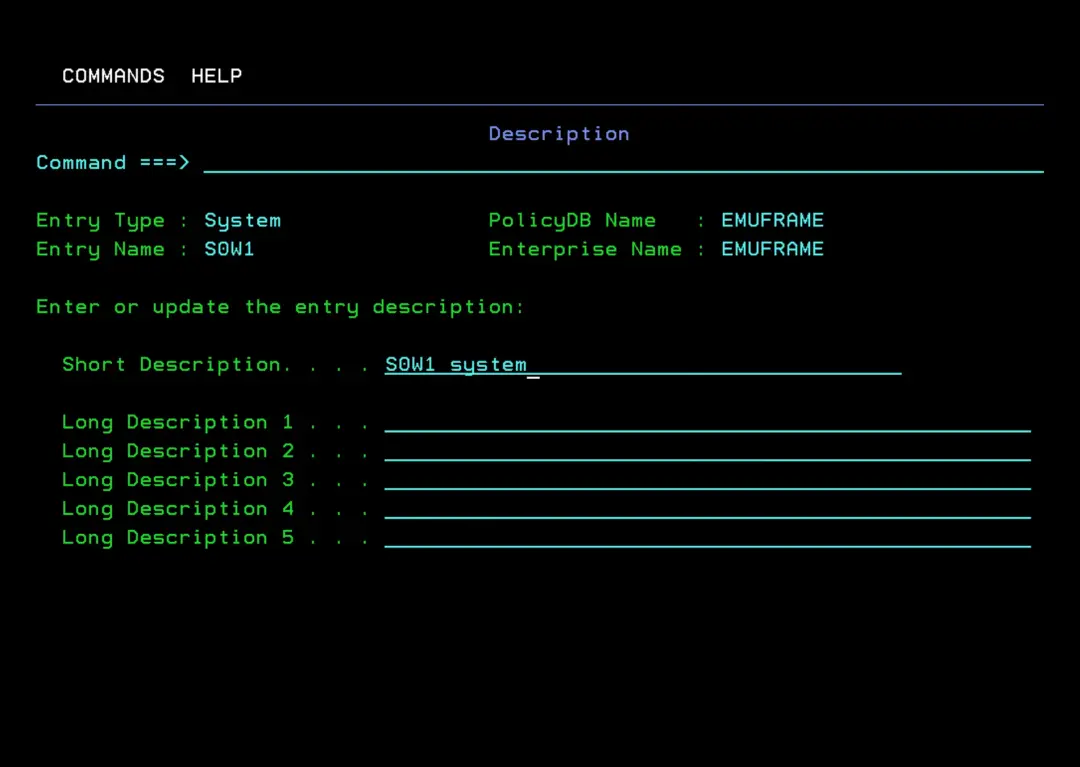Click the Enterprise Name value 'EMUFRAME'
This screenshot has width=1080, height=767.
coord(772,249)
